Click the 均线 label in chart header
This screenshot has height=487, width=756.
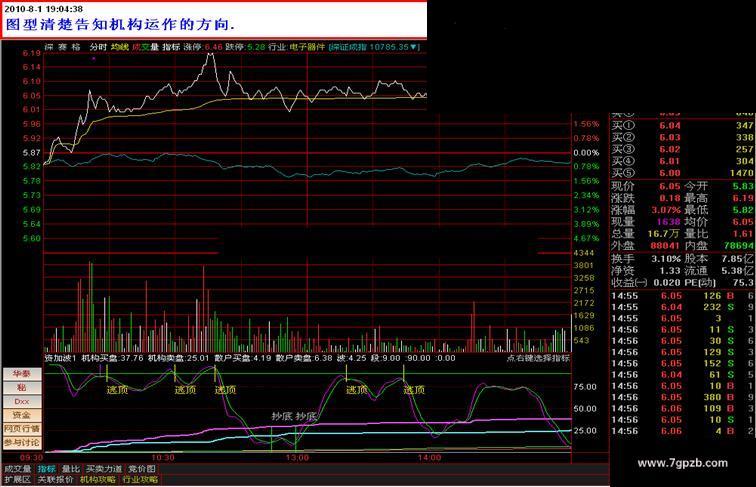[x=120, y=47]
